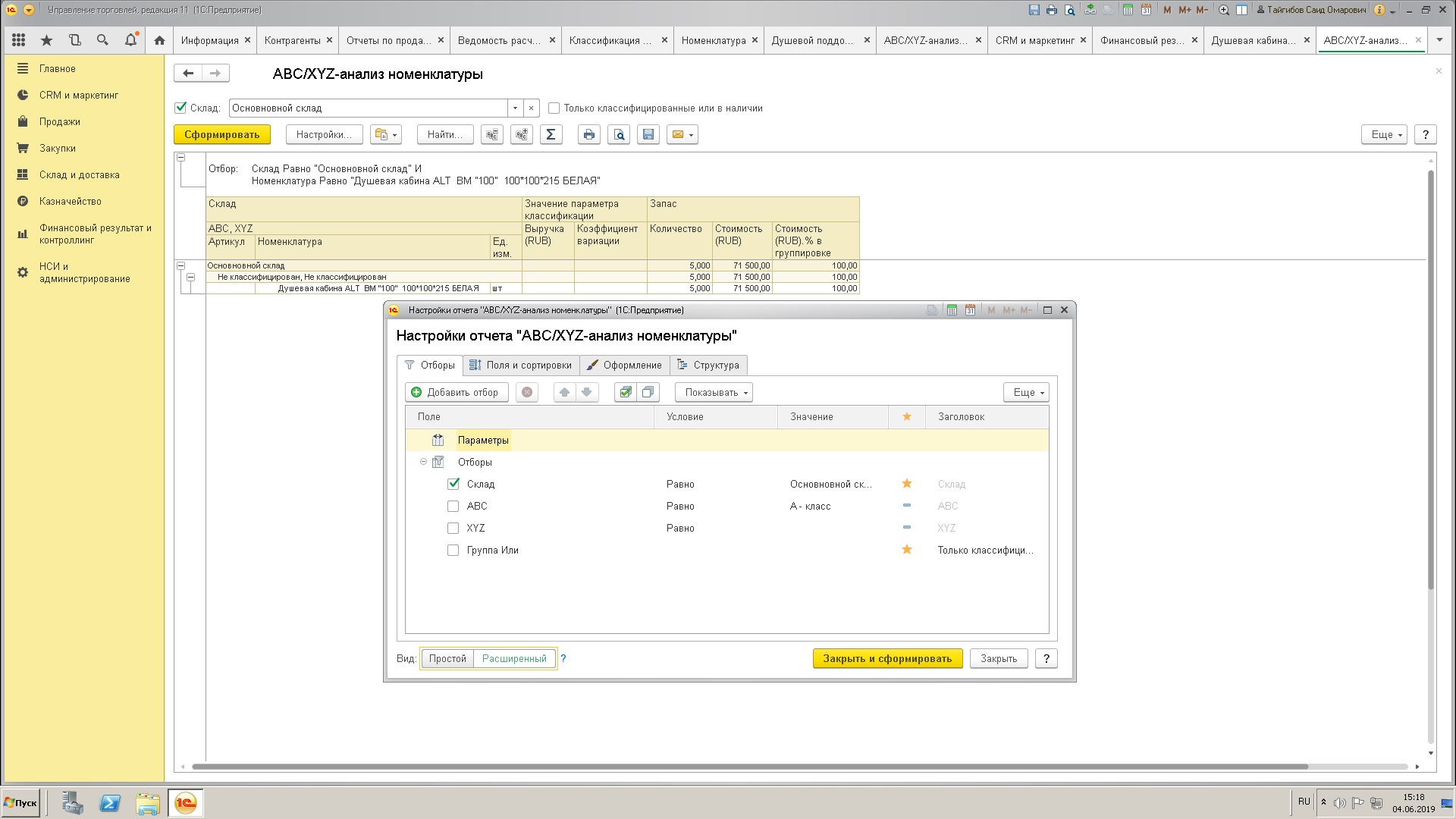The image size is (1456, 819).
Task: Click the print report icon
Action: coord(589,134)
